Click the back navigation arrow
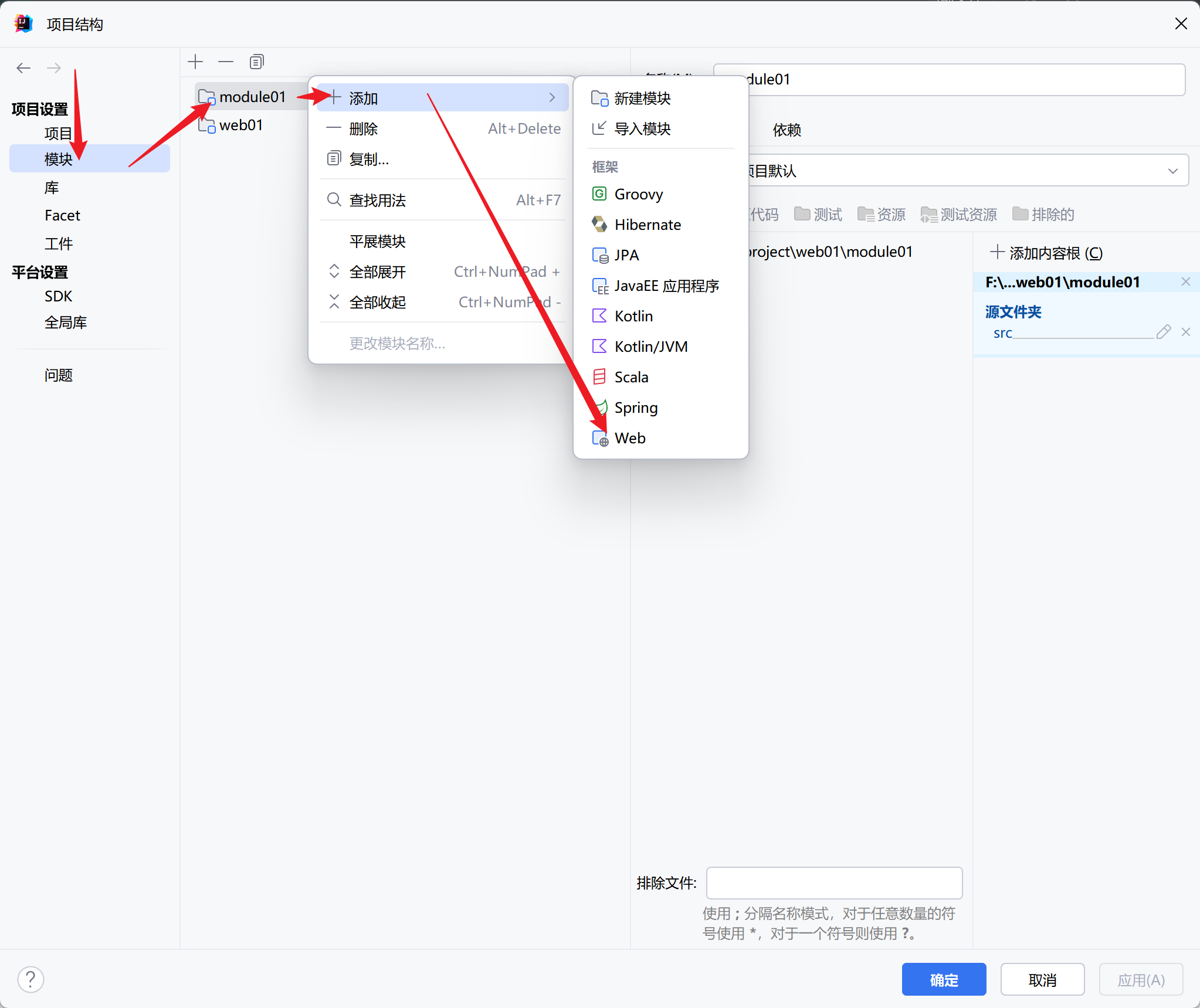Viewport: 1200px width, 1008px height. tap(23, 68)
